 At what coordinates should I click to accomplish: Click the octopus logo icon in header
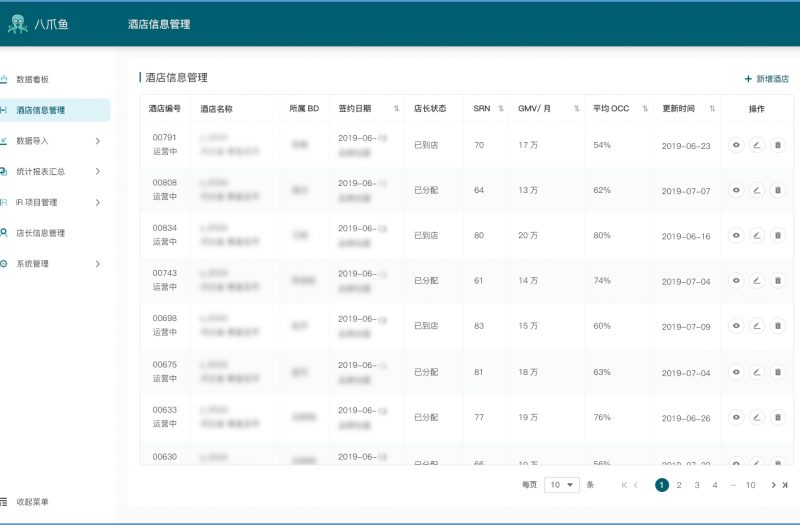[18, 24]
